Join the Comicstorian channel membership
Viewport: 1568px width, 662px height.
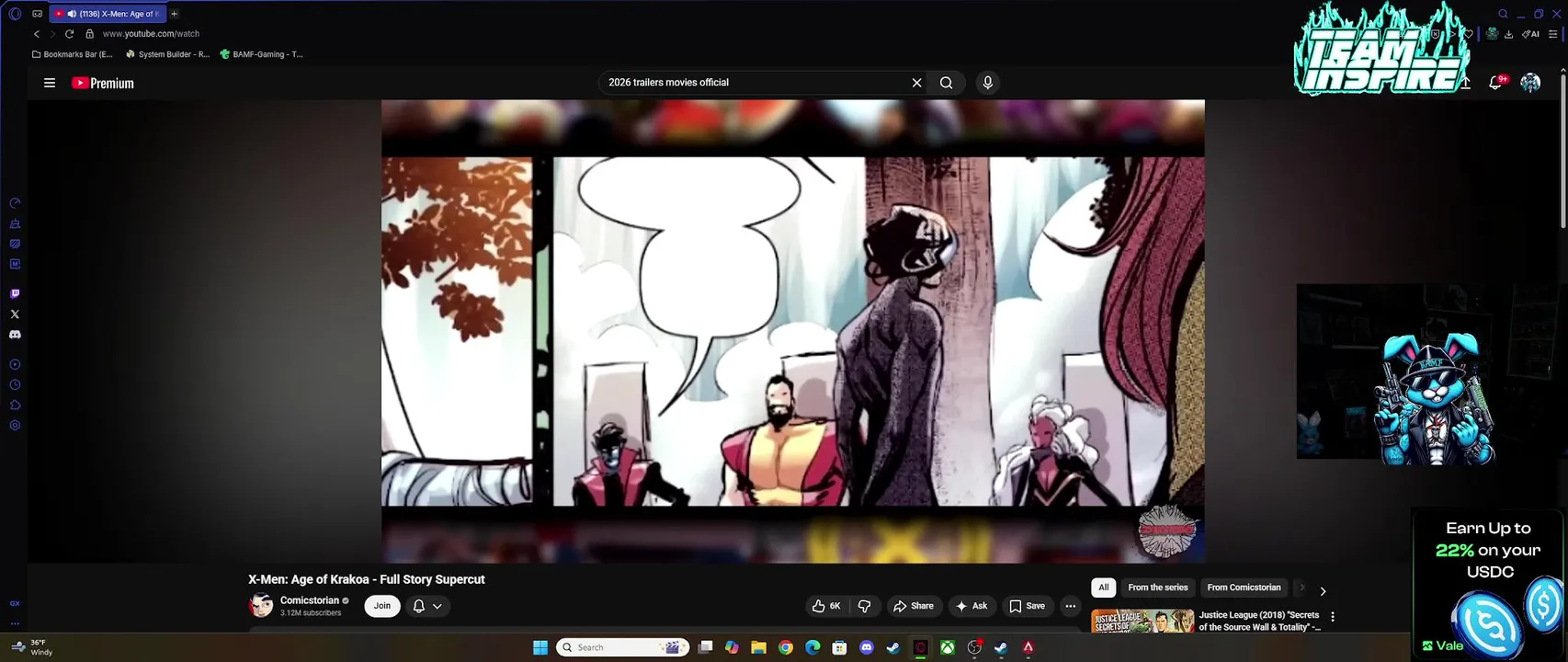click(382, 606)
